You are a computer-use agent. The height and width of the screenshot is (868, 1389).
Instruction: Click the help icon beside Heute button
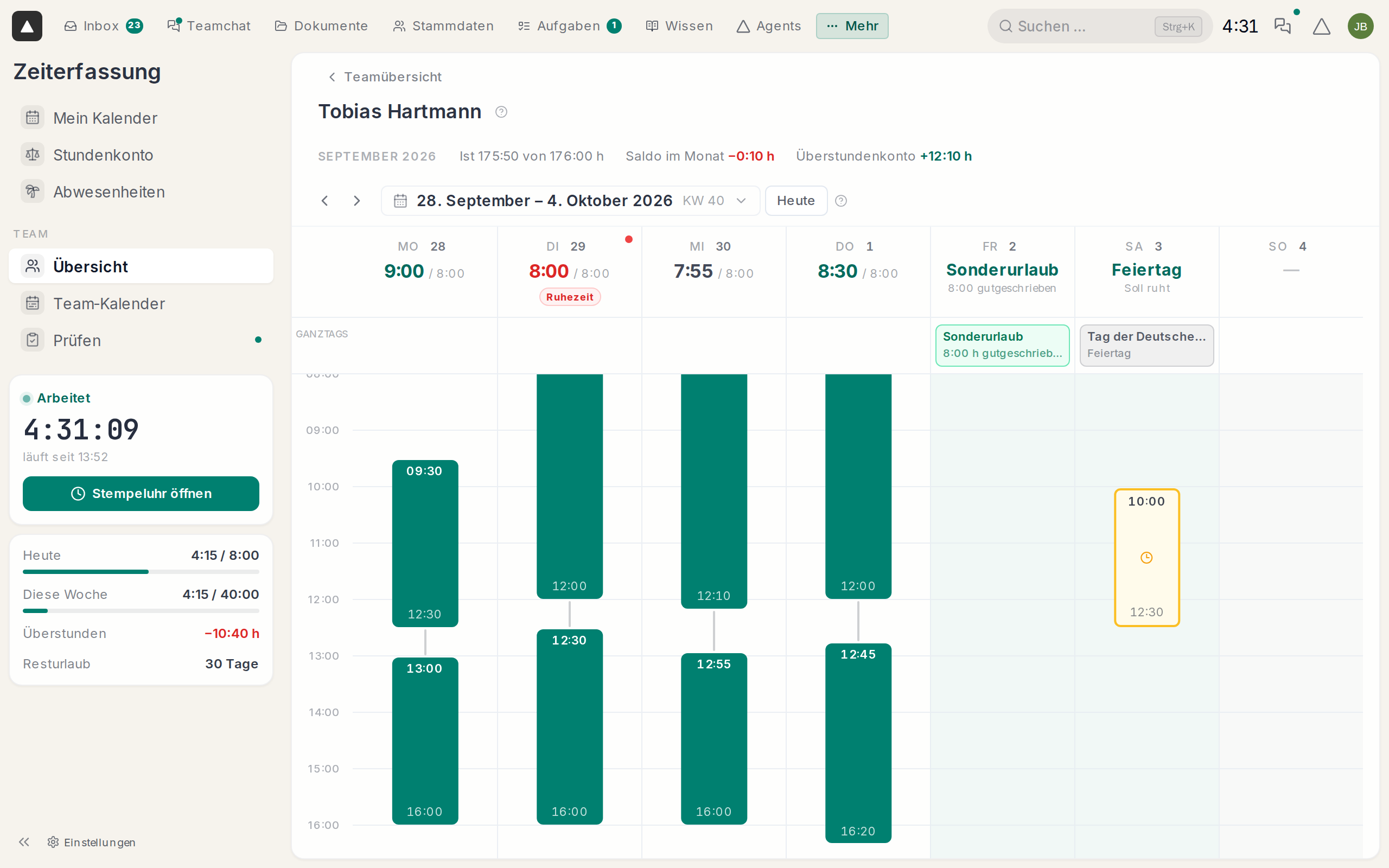(x=841, y=200)
